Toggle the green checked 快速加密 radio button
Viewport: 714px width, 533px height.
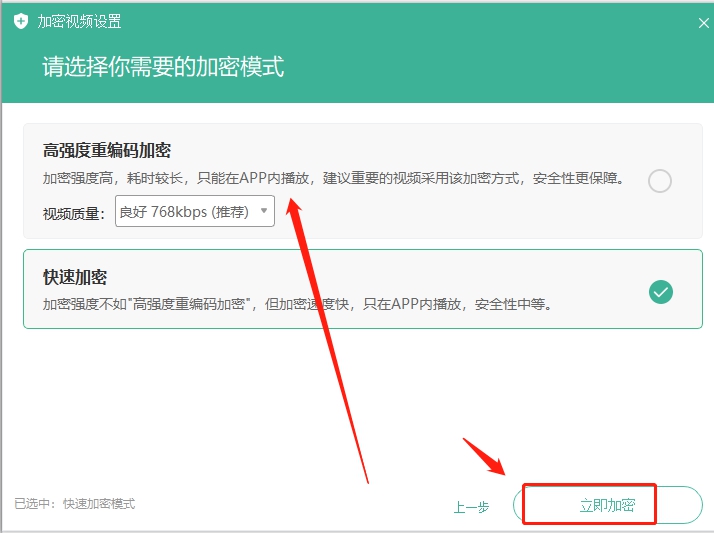pyautogui.click(x=660, y=291)
